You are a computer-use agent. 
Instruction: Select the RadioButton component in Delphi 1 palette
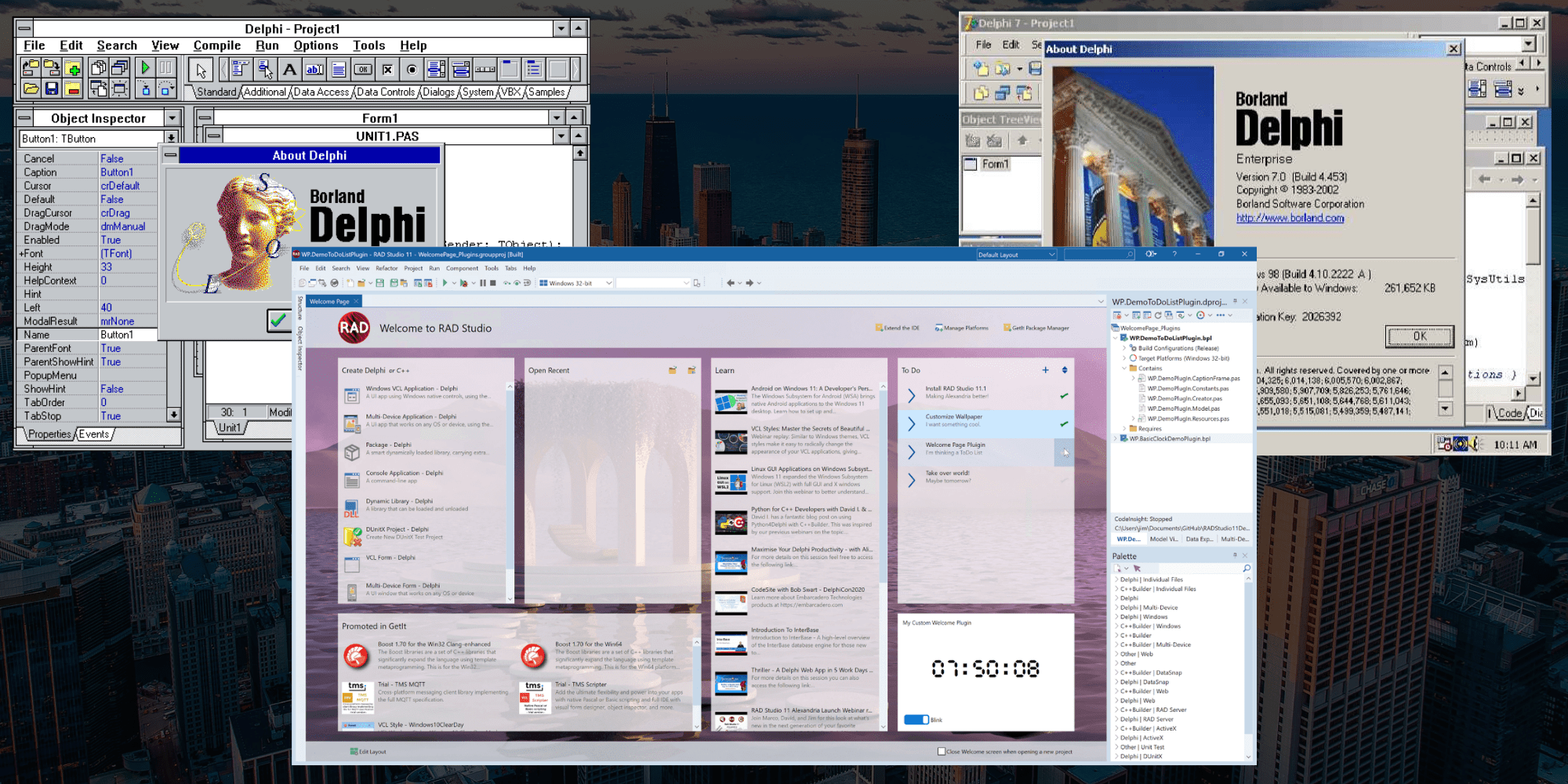click(x=412, y=70)
